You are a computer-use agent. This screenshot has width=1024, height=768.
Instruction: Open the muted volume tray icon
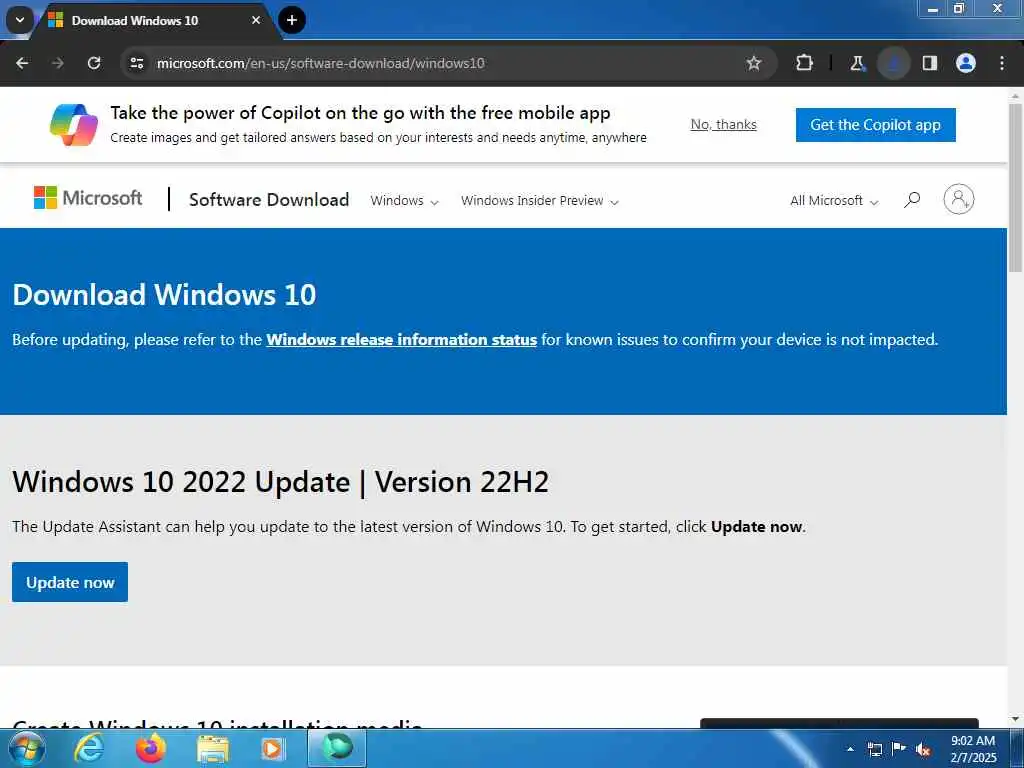(923, 749)
